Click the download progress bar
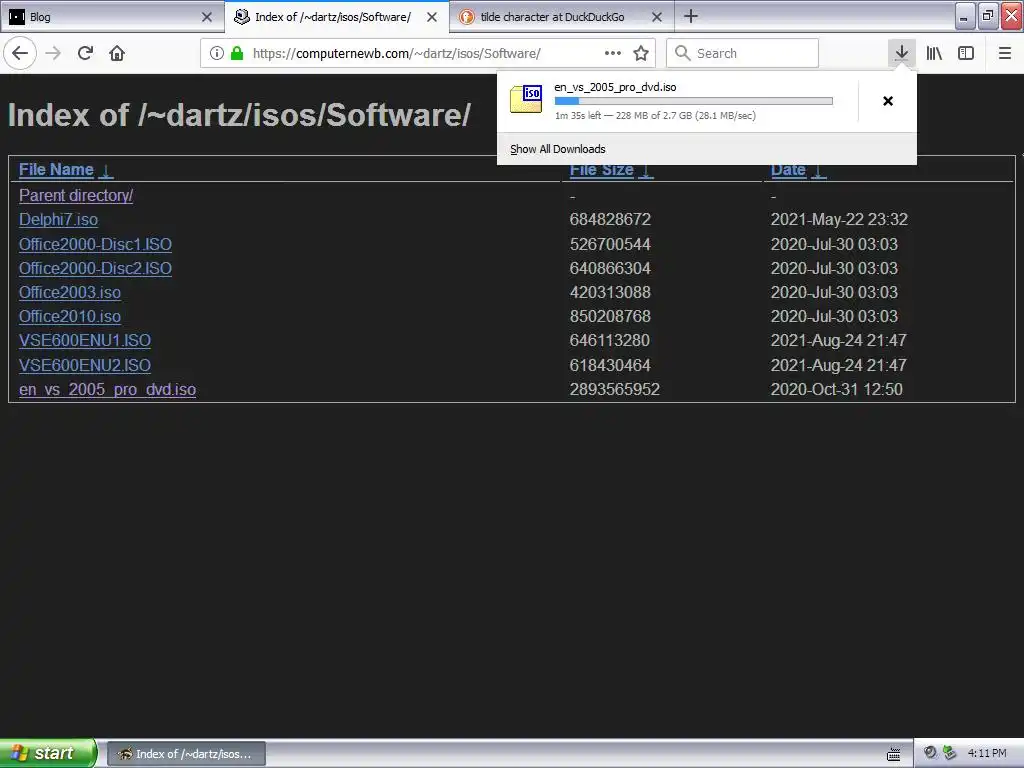Viewport: 1024px width, 768px height. pos(694,101)
